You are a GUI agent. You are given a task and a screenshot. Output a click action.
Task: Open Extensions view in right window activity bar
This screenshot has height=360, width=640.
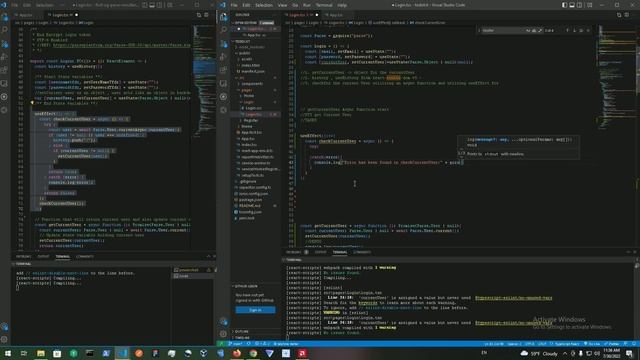pyautogui.click(x=223, y=70)
